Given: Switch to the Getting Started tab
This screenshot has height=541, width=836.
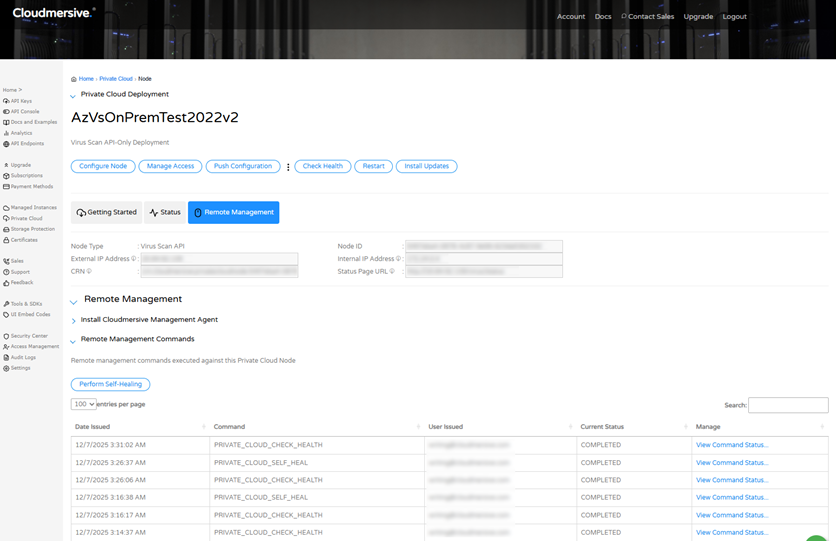Looking at the screenshot, I should [x=107, y=212].
